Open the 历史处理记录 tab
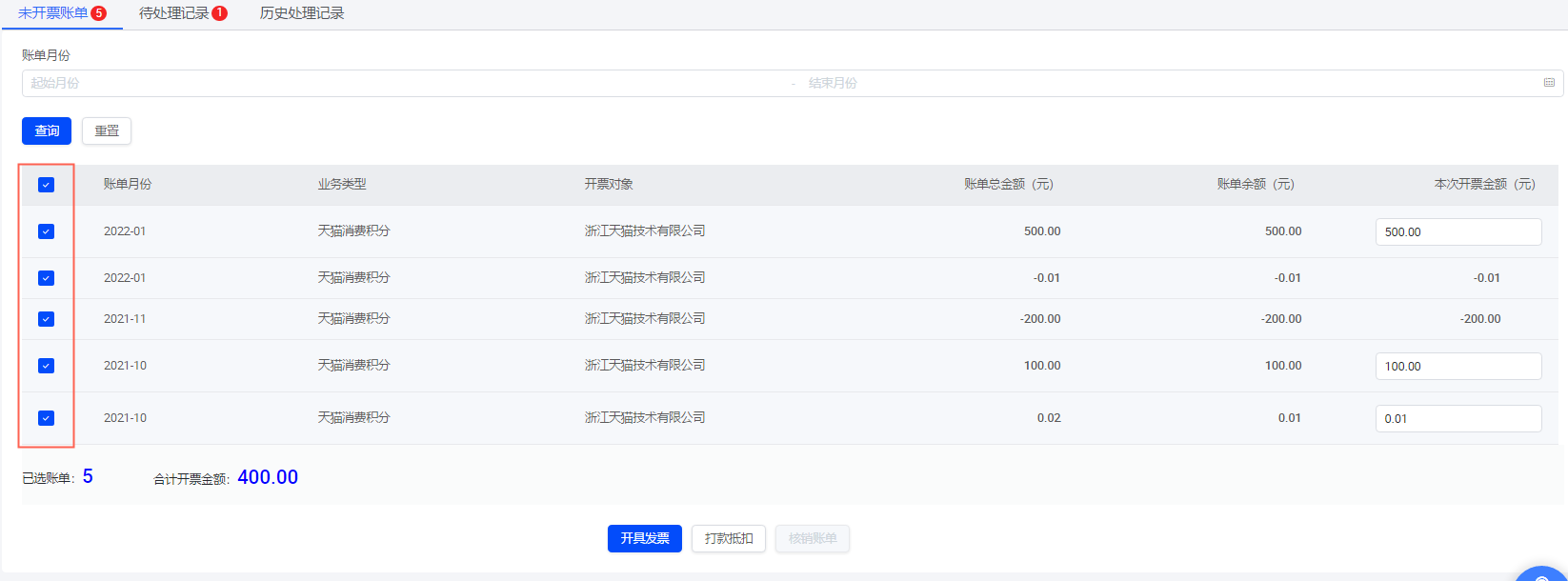 click(x=302, y=13)
